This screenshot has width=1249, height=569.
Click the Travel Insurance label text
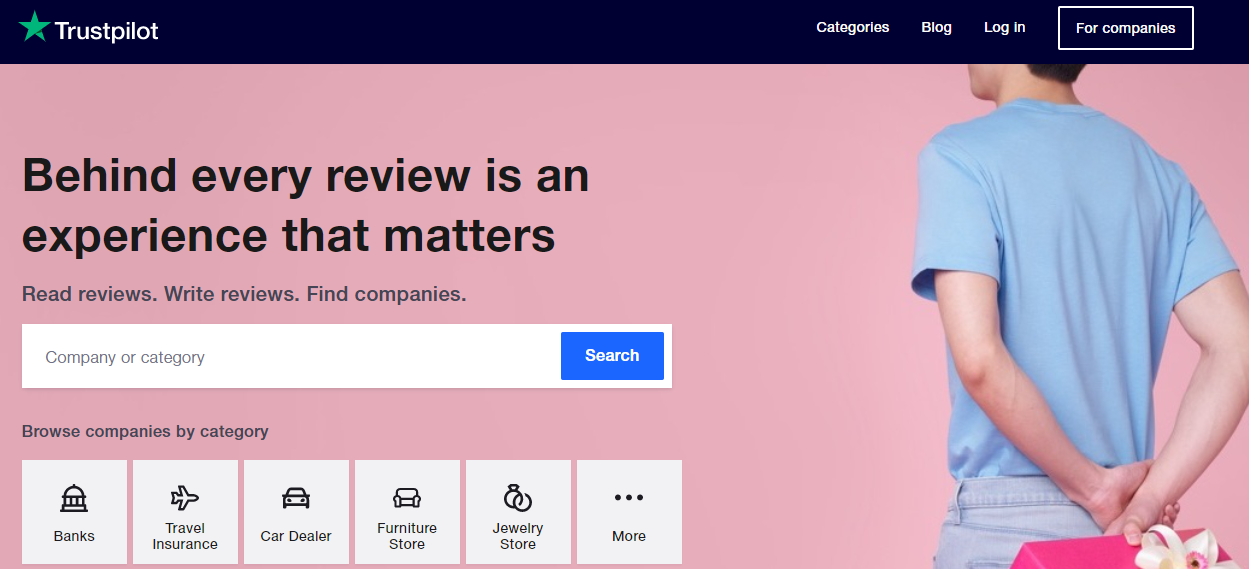pos(185,536)
